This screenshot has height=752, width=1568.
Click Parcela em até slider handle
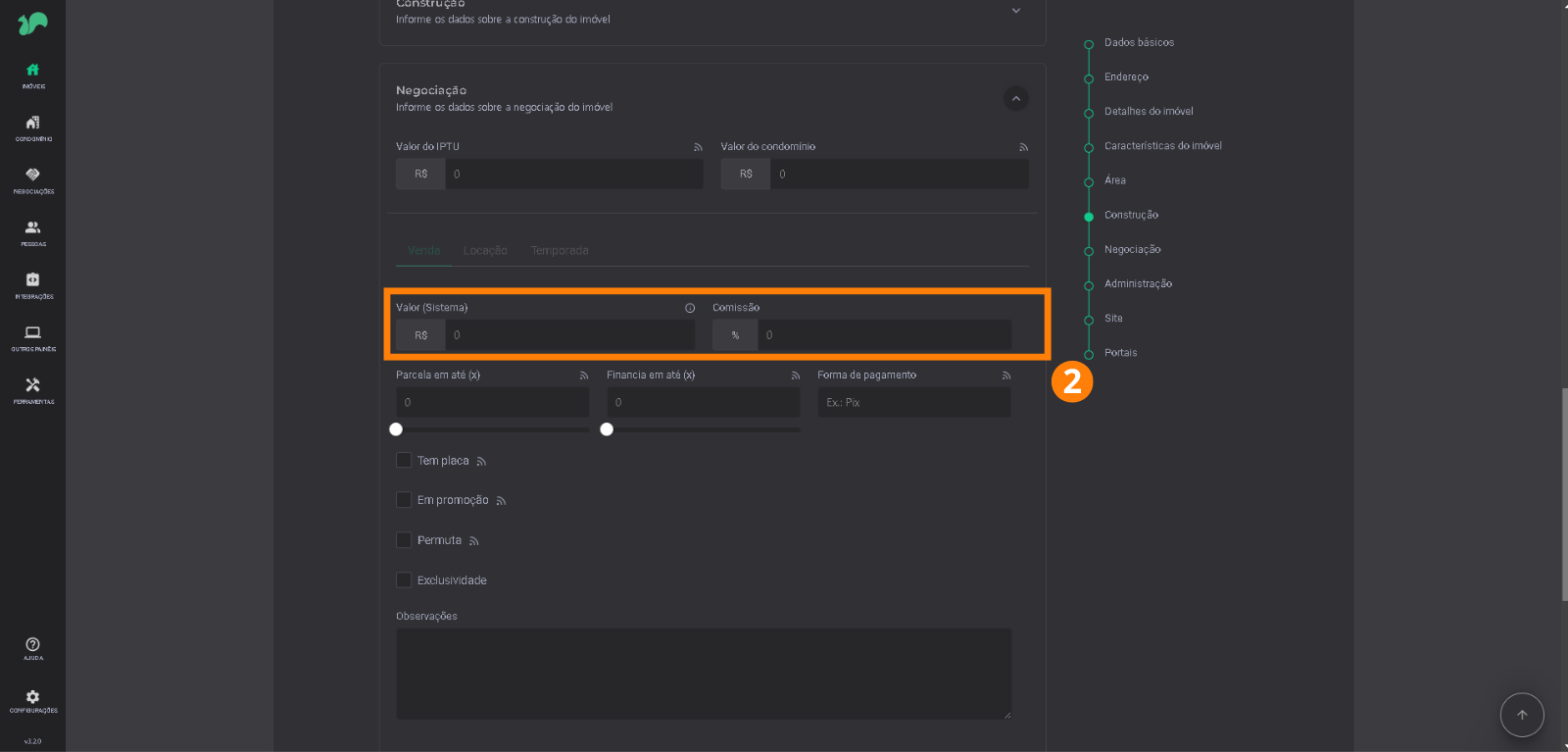pos(396,429)
